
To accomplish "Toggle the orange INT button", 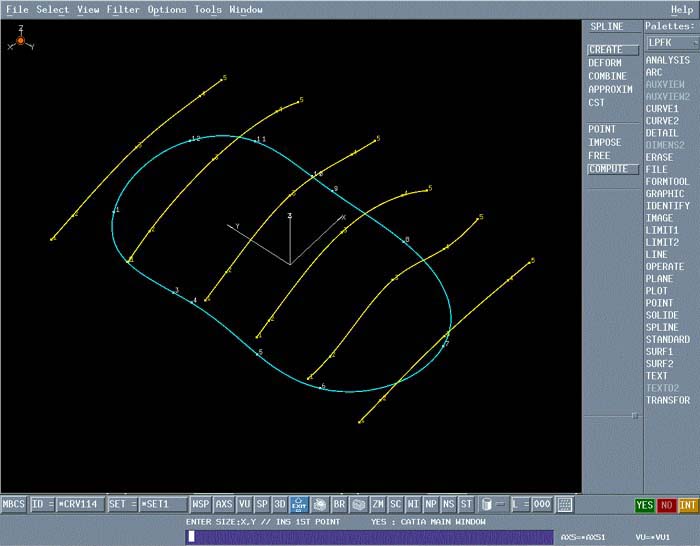I will point(687,505).
